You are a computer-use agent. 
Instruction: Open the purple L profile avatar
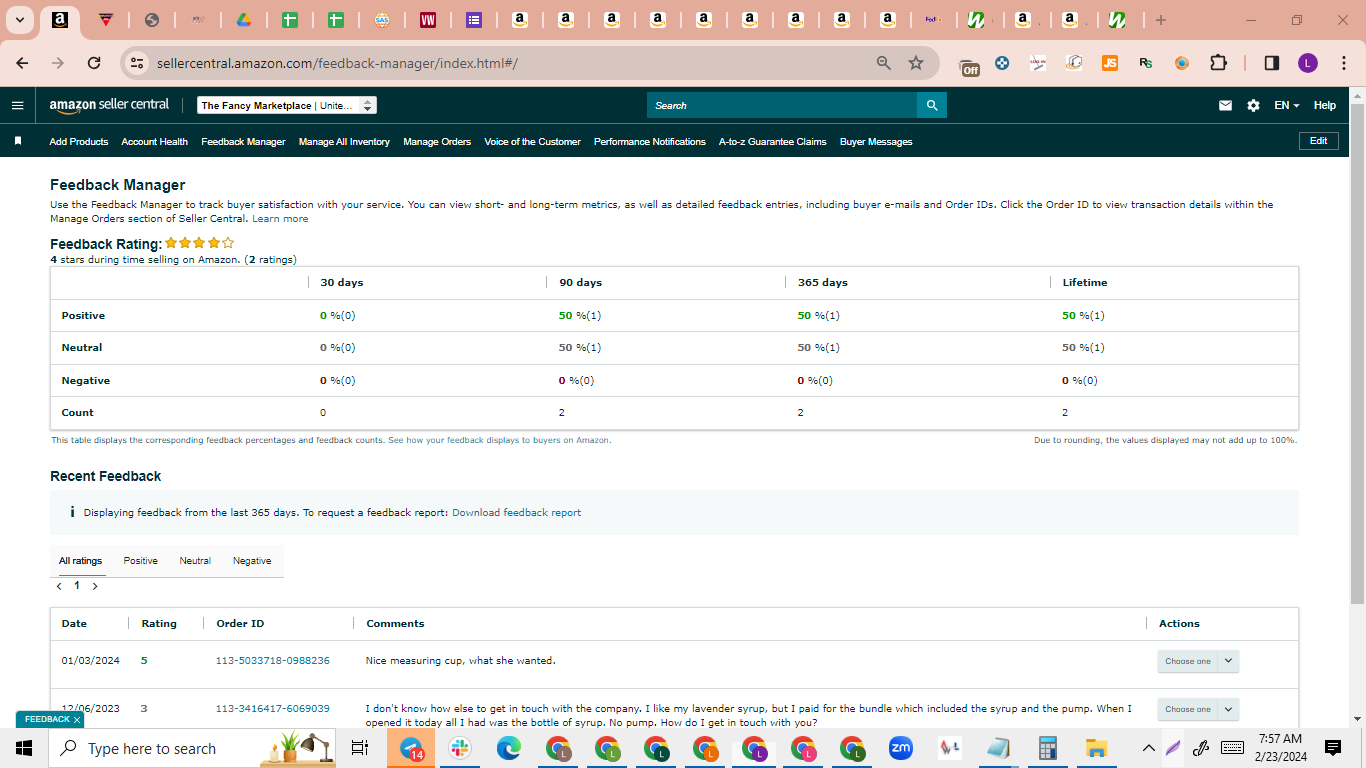tap(1308, 63)
